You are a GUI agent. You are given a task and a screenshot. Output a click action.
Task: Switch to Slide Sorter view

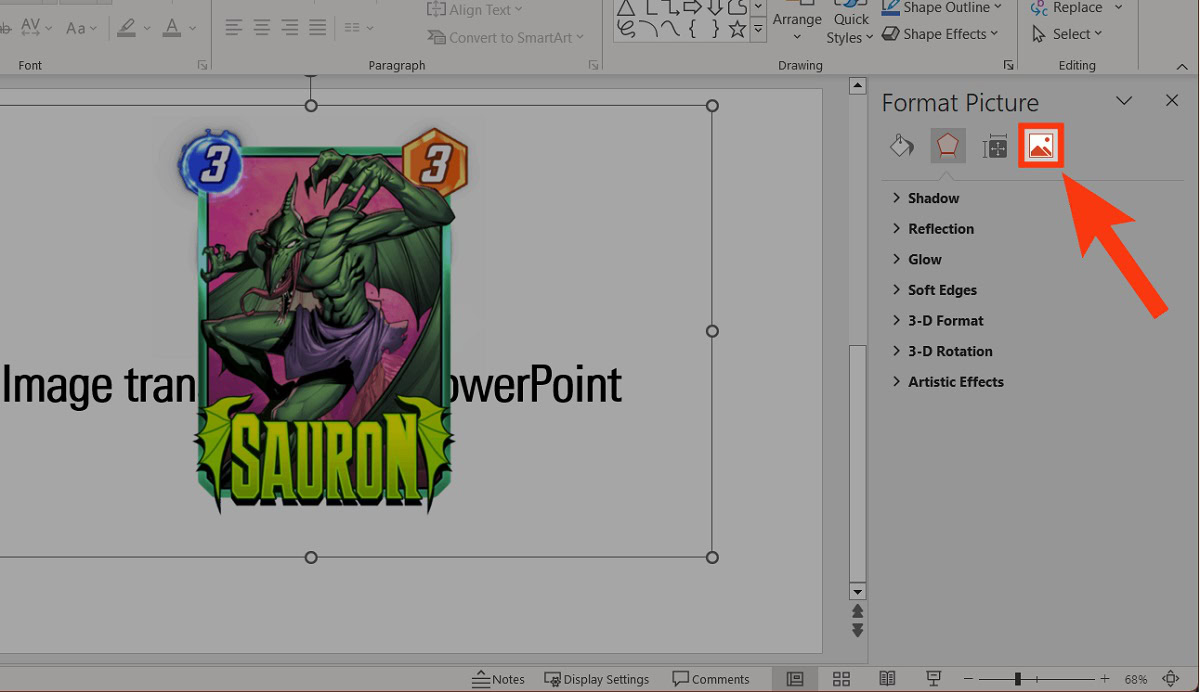point(841,679)
